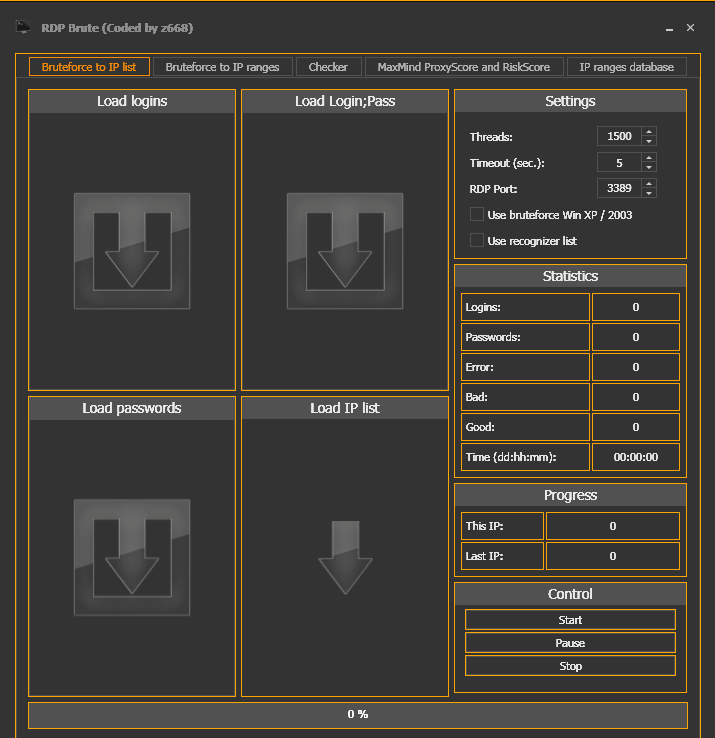
Task: Click the 0 % progress bar
Action: 358,714
